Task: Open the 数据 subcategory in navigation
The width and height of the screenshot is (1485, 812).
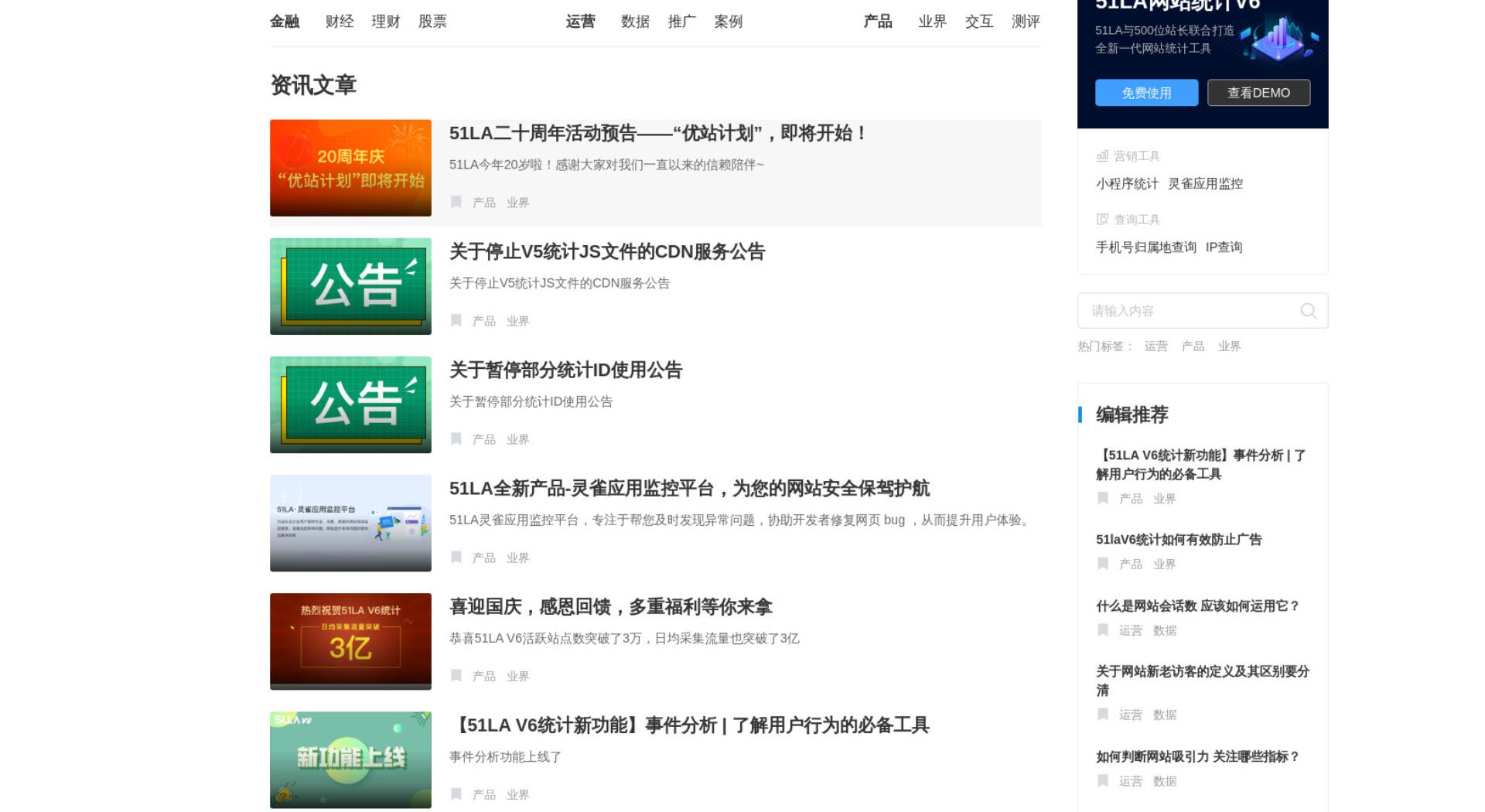Action: (x=635, y=22)
